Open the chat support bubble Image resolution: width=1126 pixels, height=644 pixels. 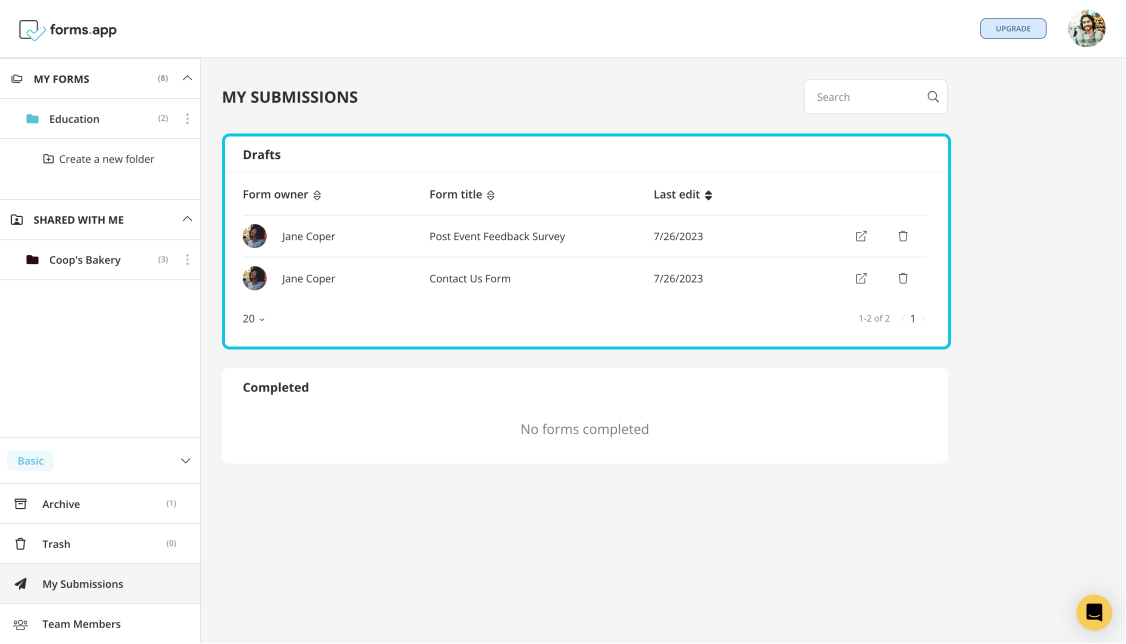click(x=1093, y=611)
